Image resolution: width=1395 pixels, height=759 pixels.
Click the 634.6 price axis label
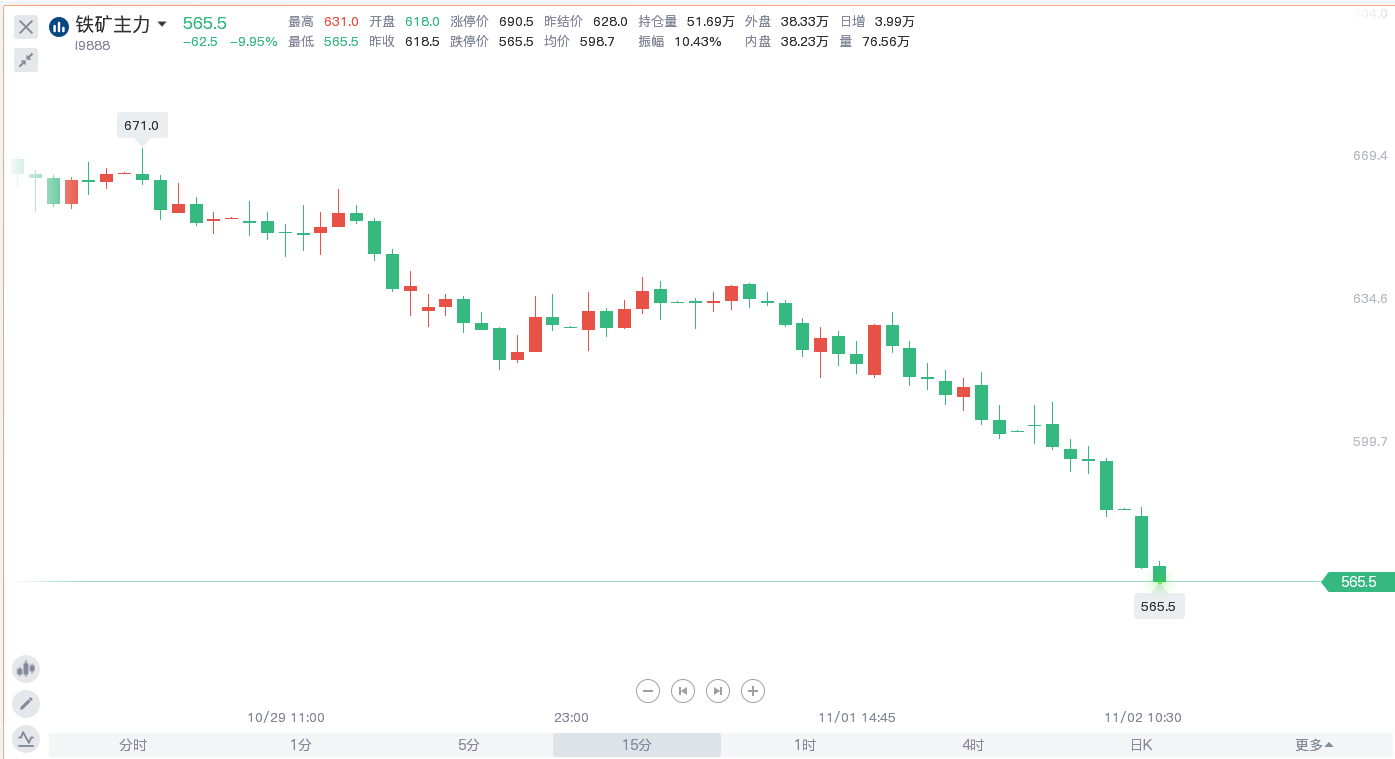pyautogui.click(x=1369, y=299)
